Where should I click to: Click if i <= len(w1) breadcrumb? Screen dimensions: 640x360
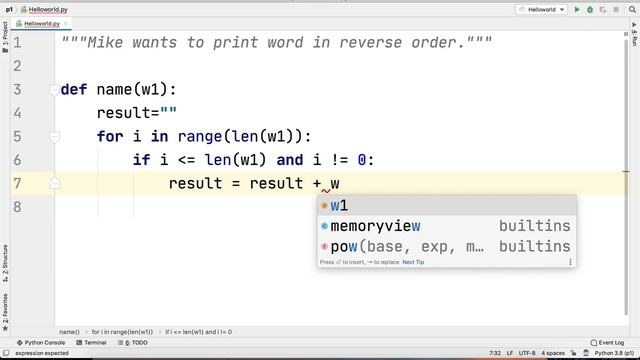198,332
